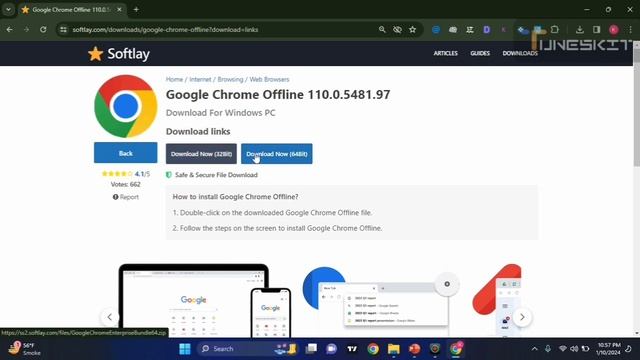Follow the Home breadcrumb link
Viewport: 640px width, 360px height.
tap(174, 79)
